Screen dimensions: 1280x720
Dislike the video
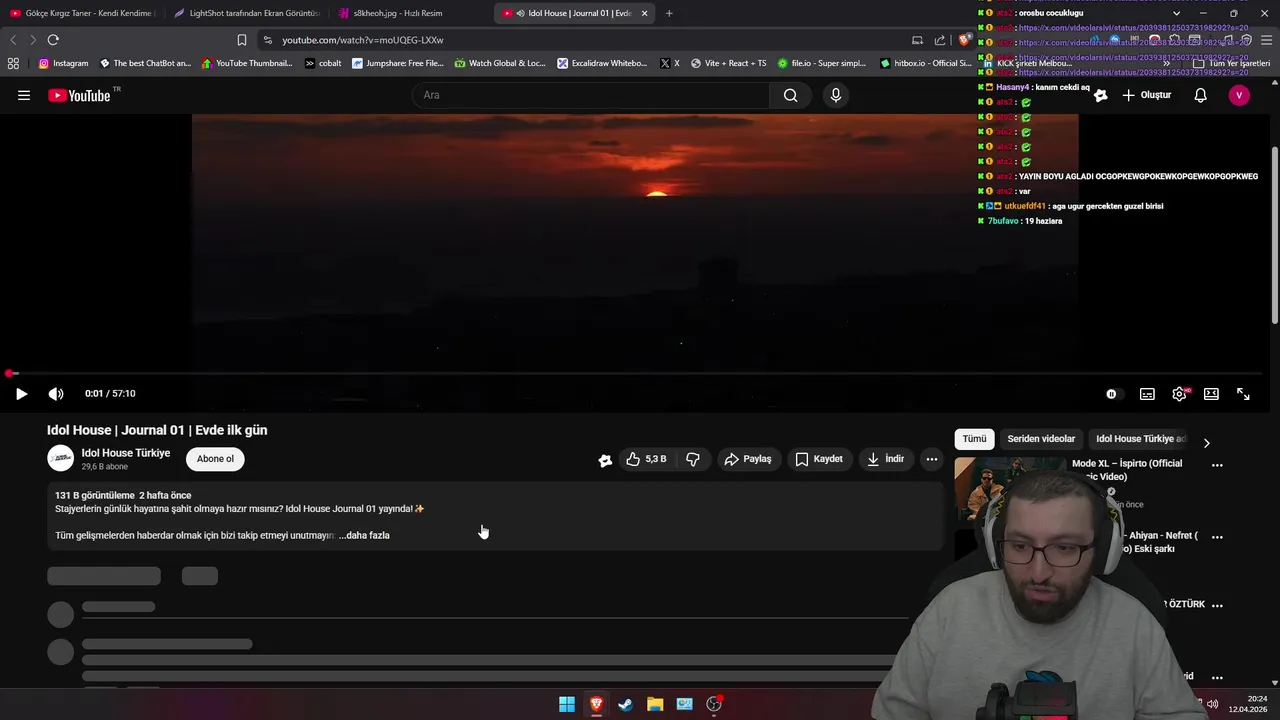692,459
